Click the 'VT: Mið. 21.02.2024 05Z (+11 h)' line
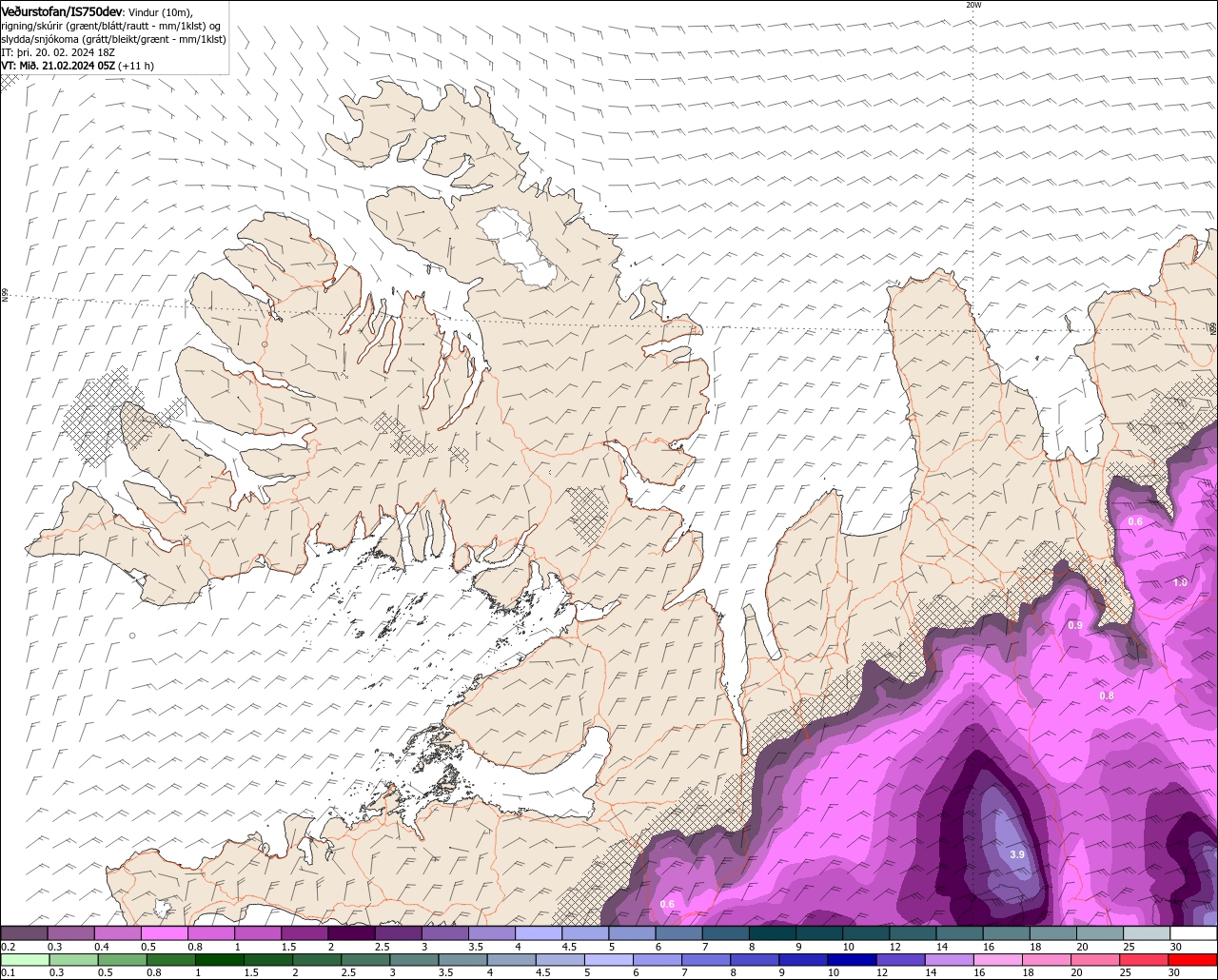 [78, 66]
